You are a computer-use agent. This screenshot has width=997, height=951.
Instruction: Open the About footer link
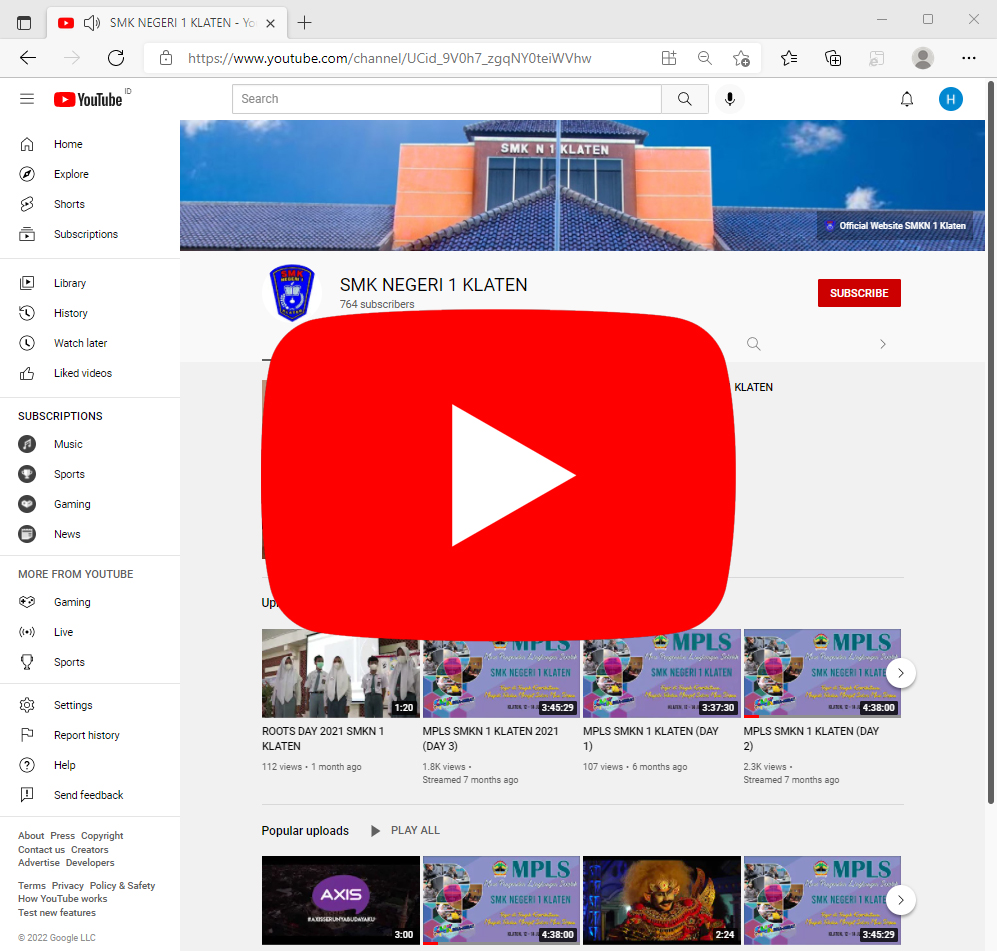(x=31, y=836)
